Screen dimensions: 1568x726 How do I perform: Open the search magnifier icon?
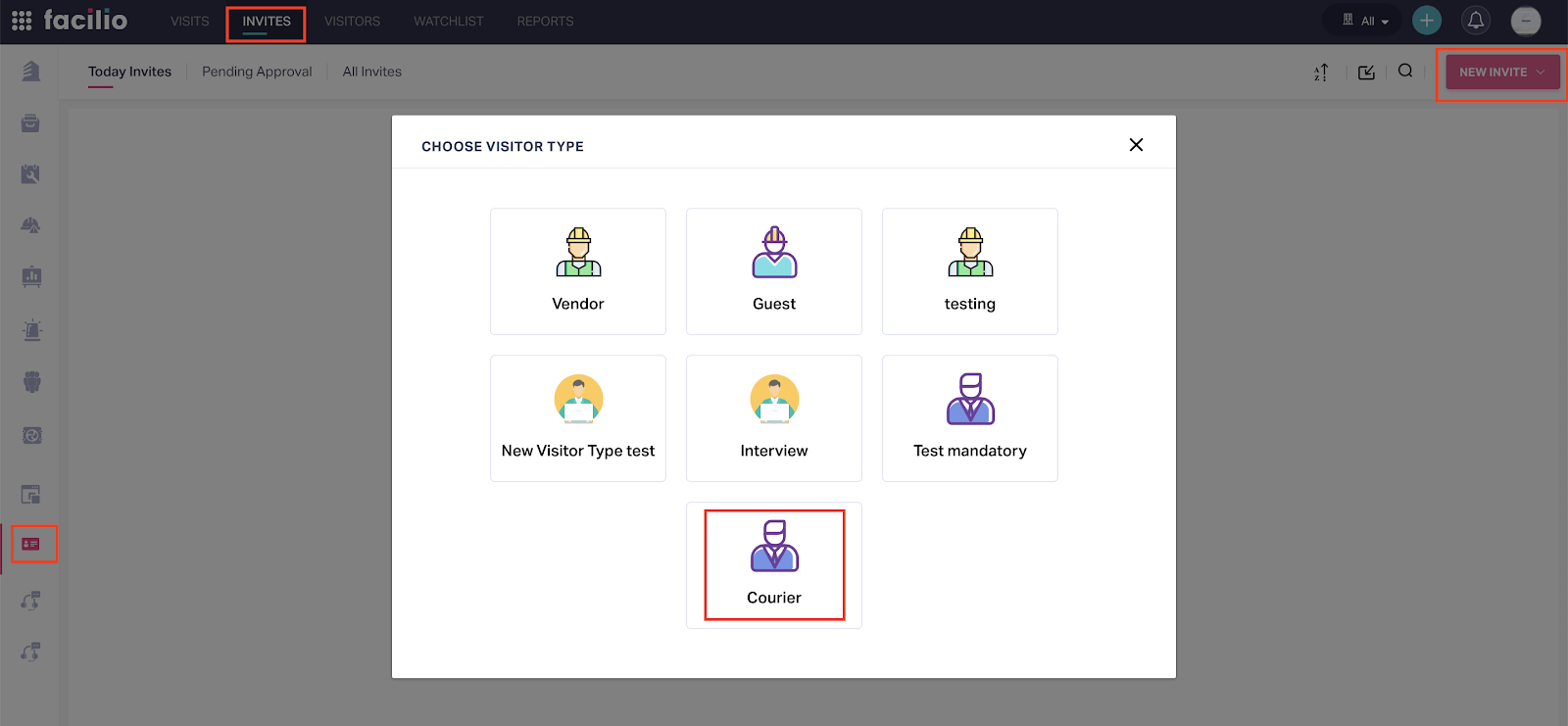pos(1405,71)
